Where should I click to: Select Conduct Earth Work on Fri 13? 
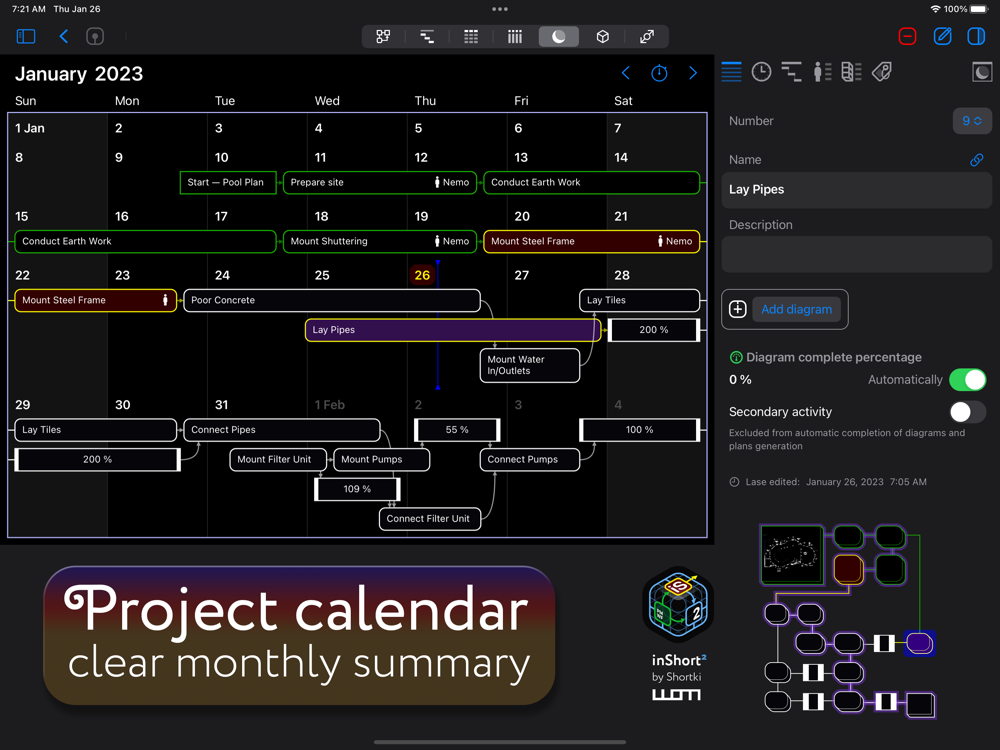[x=591, y=182]
